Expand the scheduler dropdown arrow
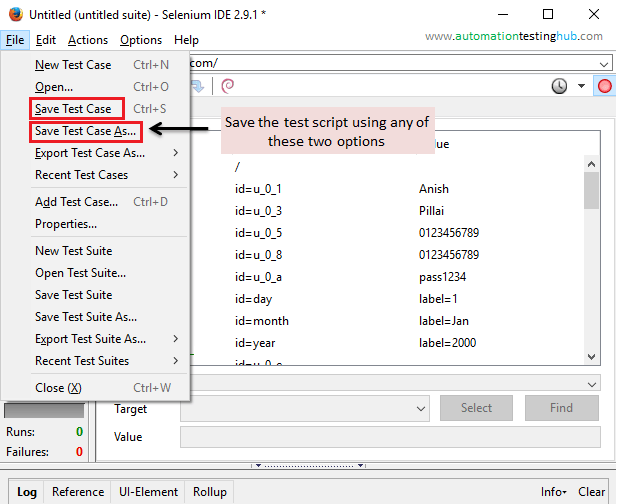 [581, 86]
